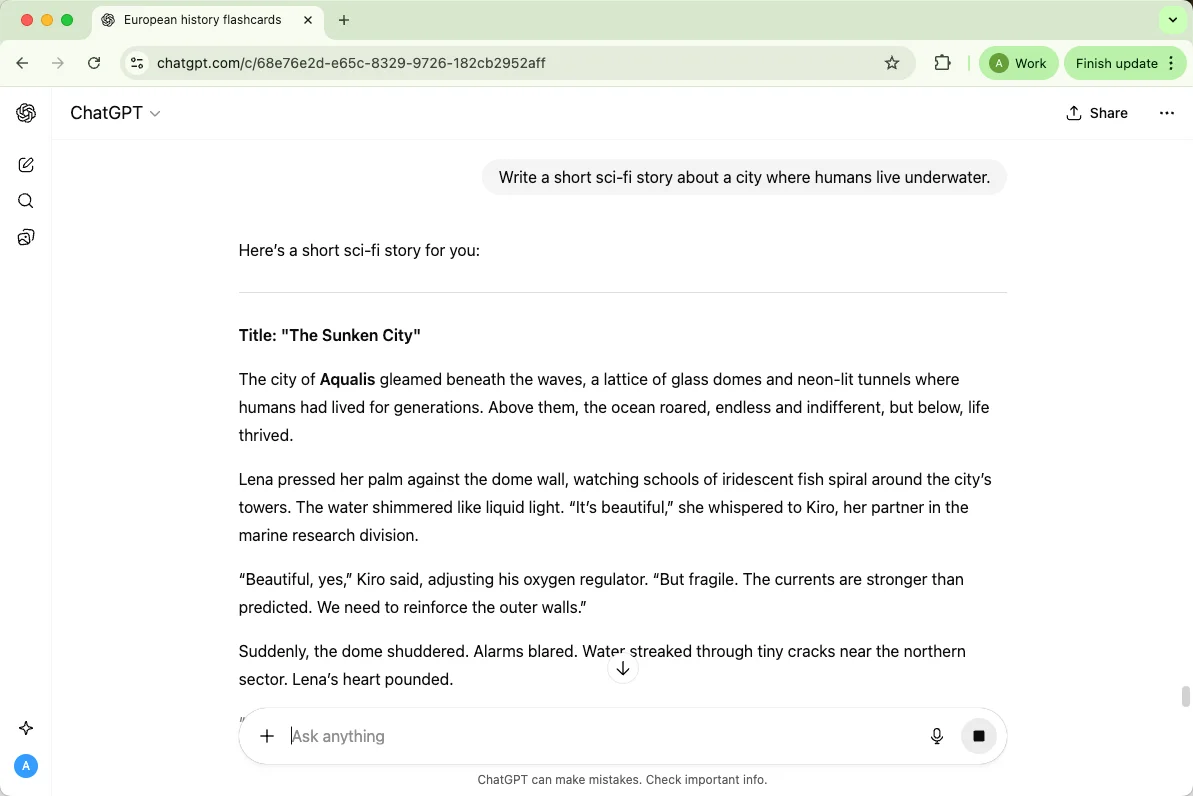The width and height of the screenshot is (1193, 796).
Task: Click the page's vertical scrollbar thumb
Action: click(x=1186, y=696)
